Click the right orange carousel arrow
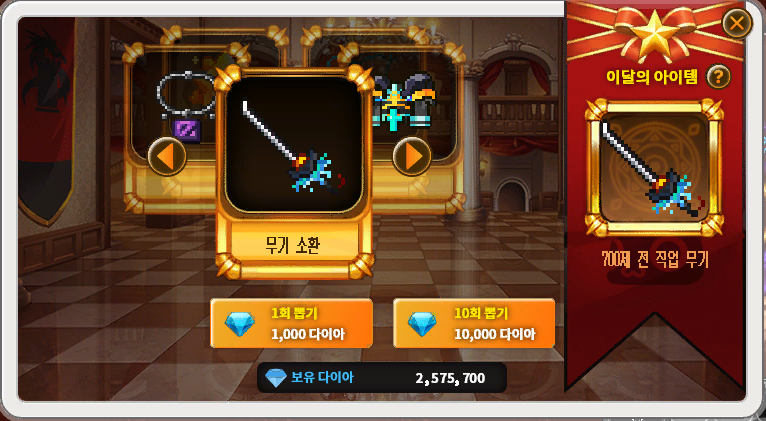Screen dimensions: 766x421 click(412, 156)
